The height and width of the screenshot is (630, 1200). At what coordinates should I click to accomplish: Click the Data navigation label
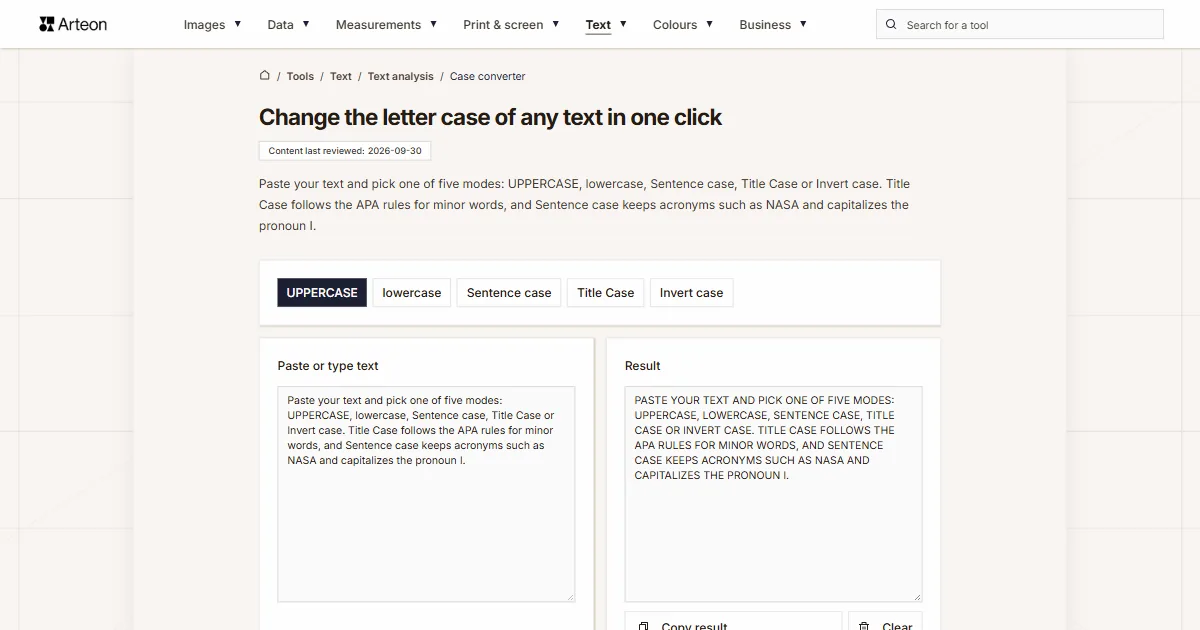click(280, 25)
